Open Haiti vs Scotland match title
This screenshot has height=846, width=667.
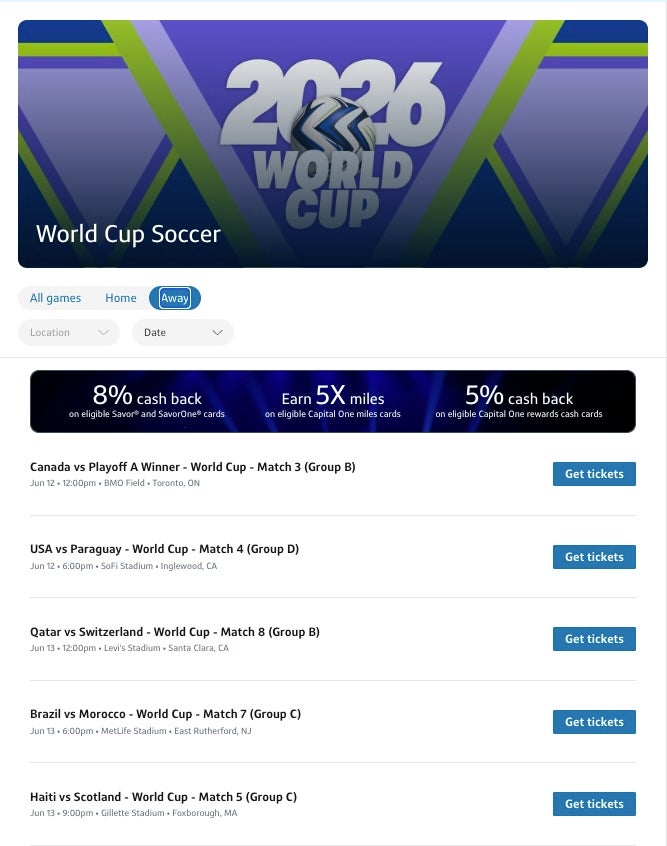coord(164,797)
